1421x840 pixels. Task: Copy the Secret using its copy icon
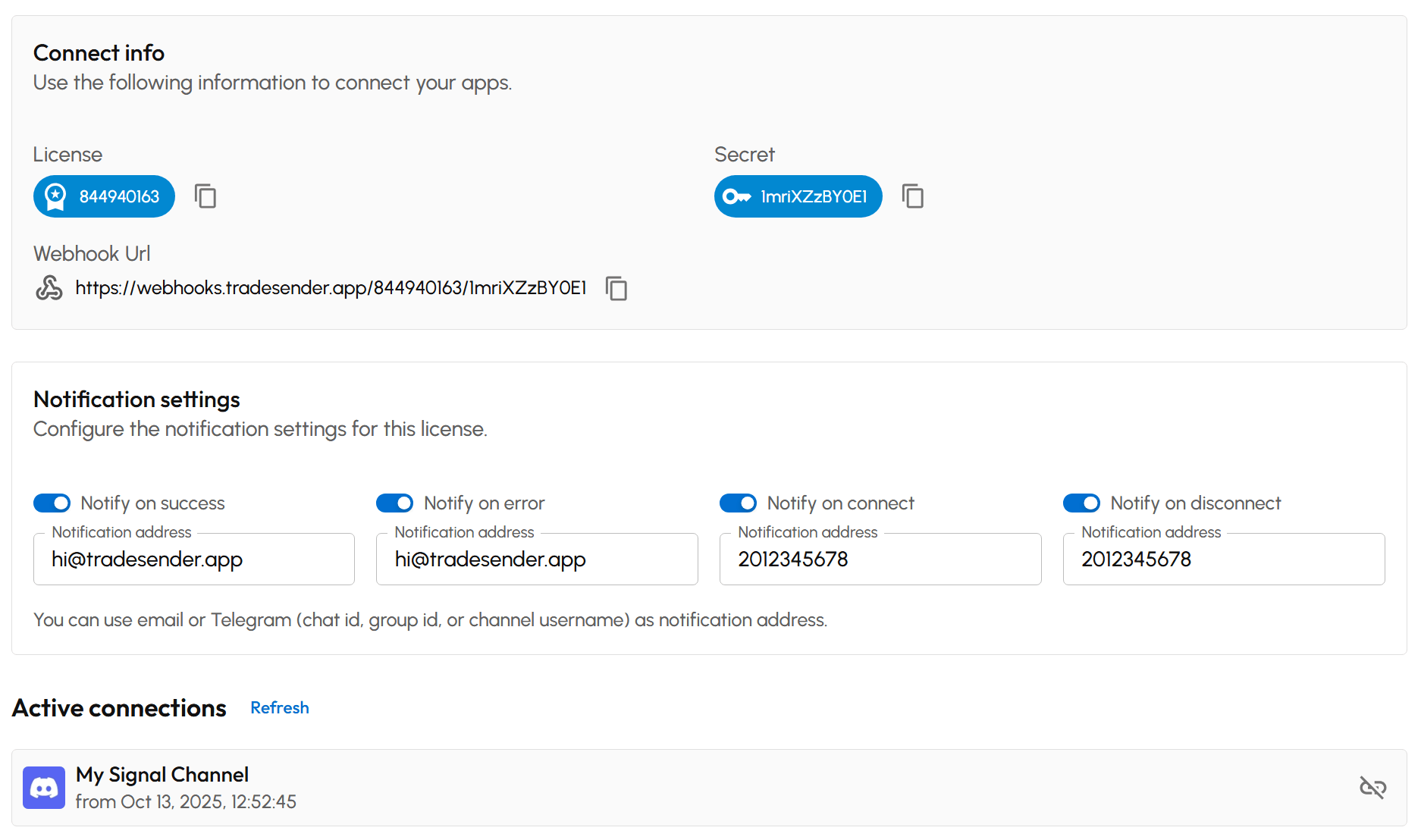[913, 196]
